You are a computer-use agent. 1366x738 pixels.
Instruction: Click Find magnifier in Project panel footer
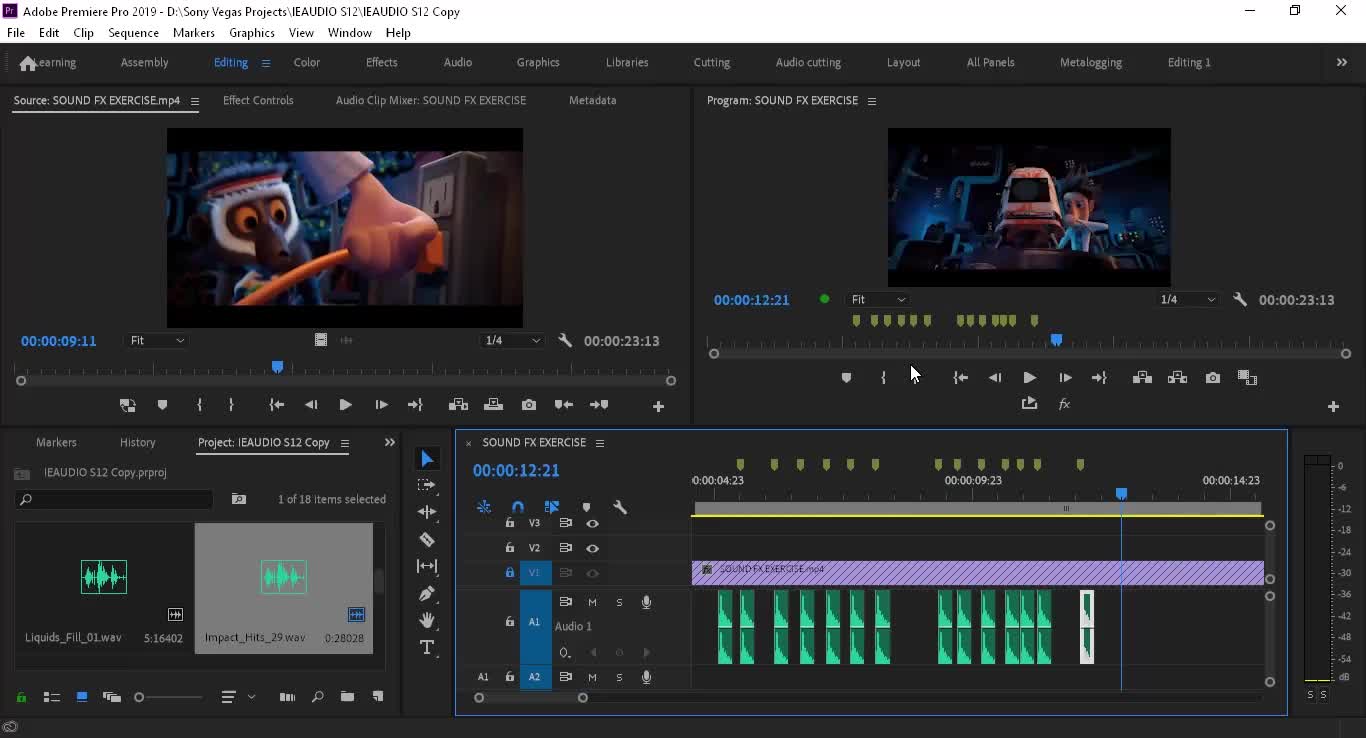(x=317, y=697)
